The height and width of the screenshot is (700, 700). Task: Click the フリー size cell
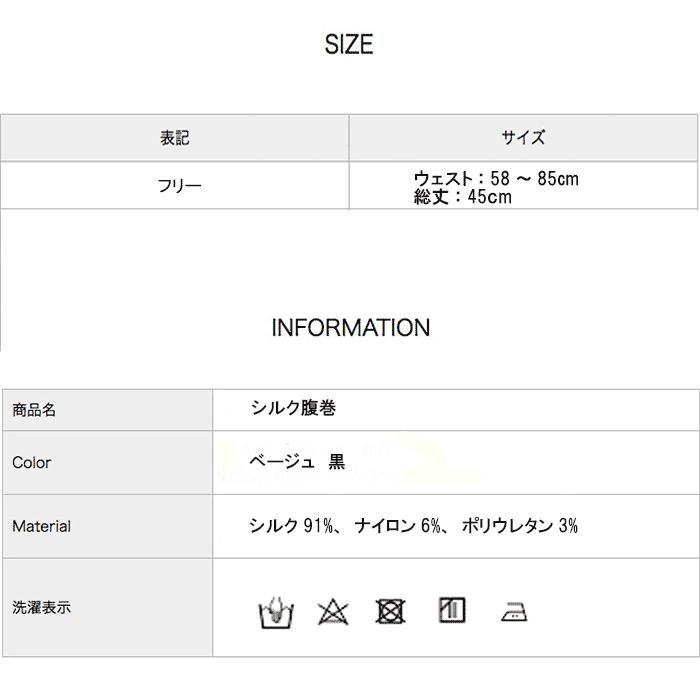pos(175,185)
